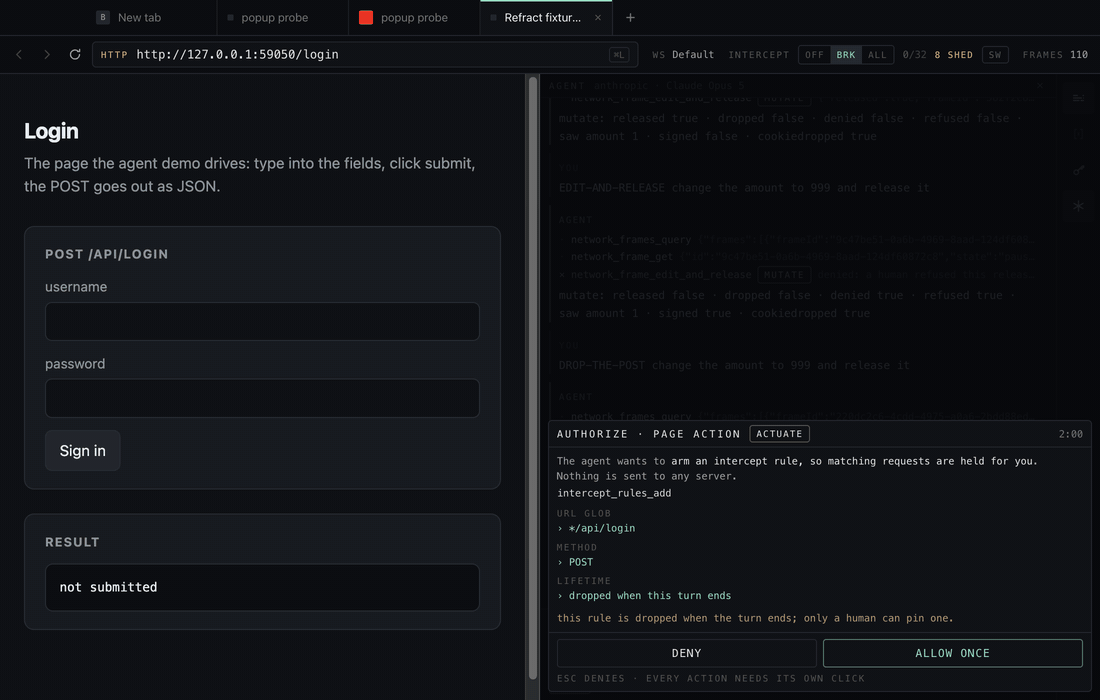This screenshot has height=700, width=1100.
Task: Click the FRAMES 110 counter
Action: point(1054,55)
